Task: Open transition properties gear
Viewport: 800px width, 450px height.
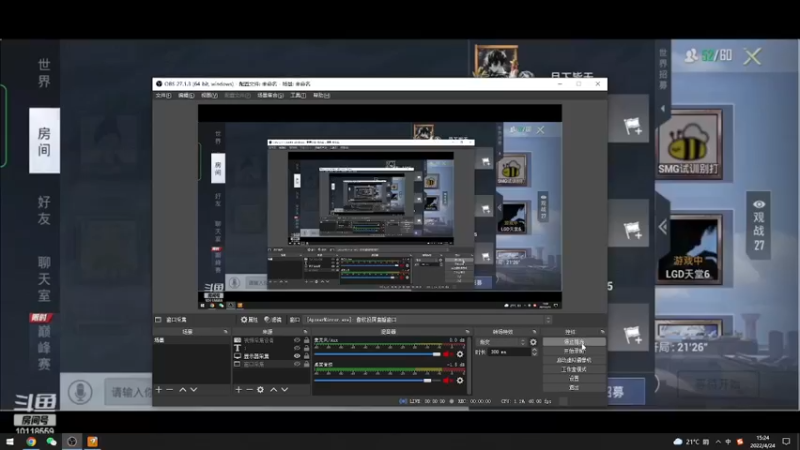Action: [533, 342]
